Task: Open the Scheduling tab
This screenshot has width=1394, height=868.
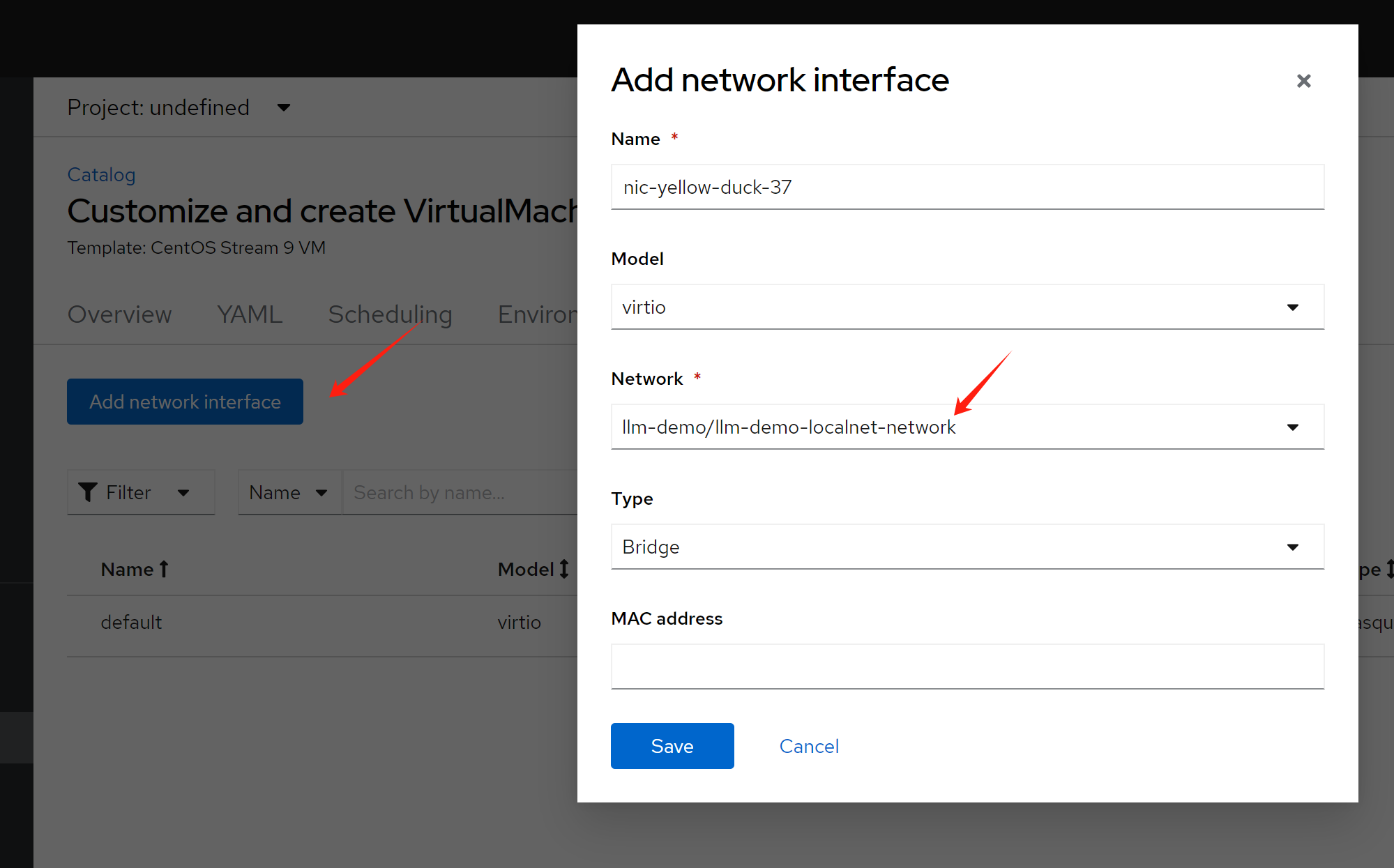Action: pyautogui.click(x=390, y=314)
